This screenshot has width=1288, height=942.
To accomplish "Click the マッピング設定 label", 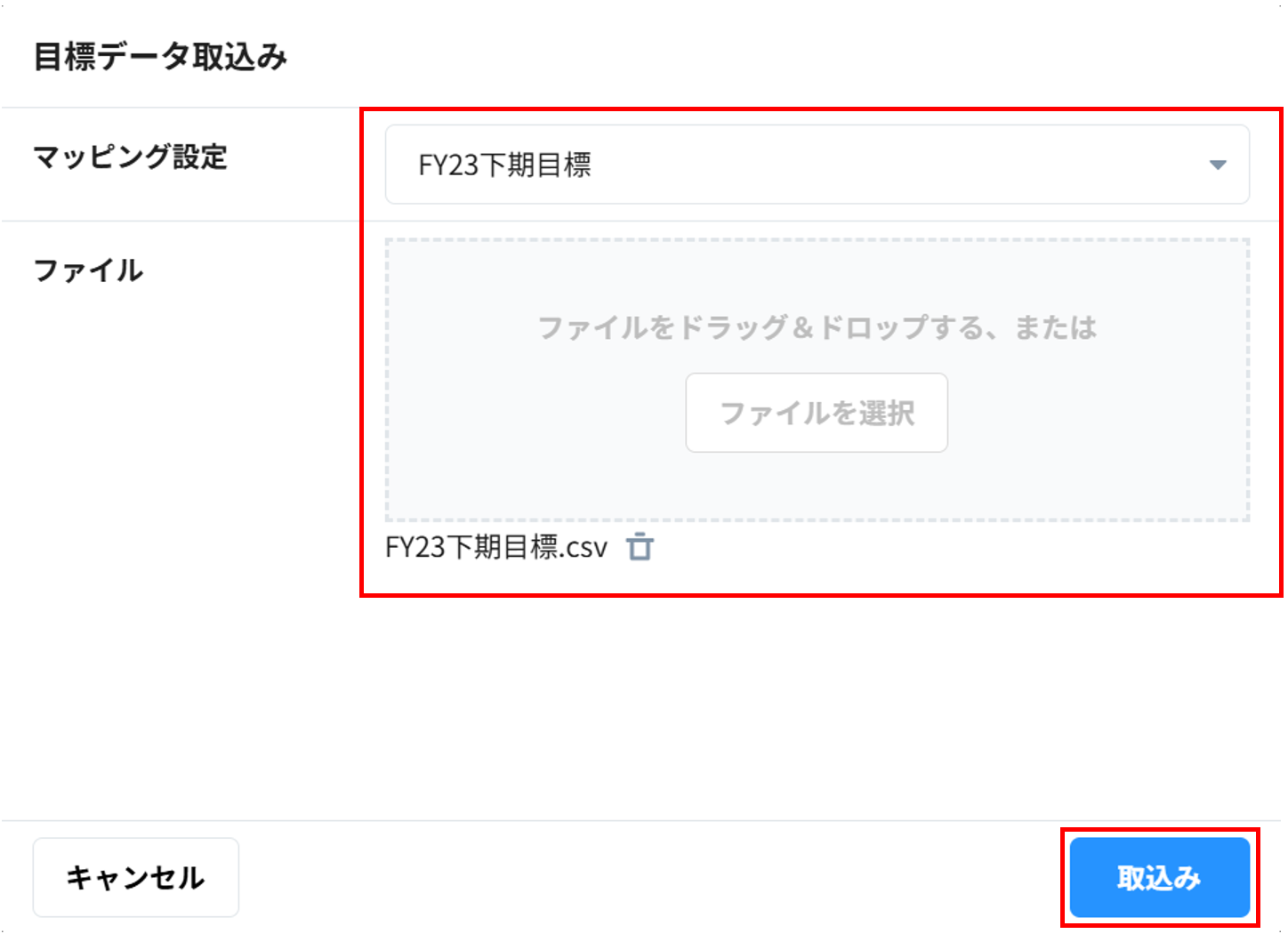I will [131, 157].
